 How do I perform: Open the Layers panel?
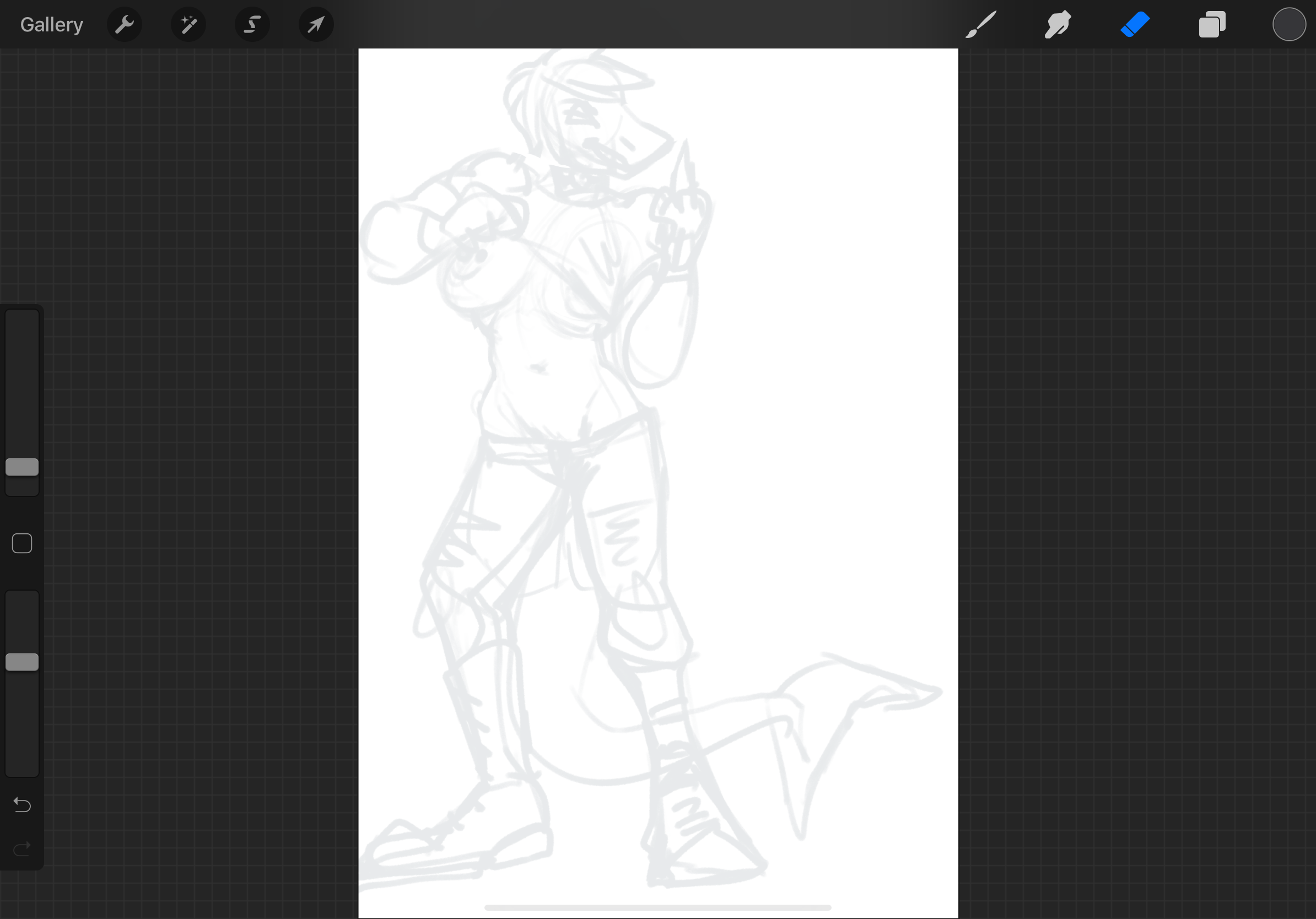click(1212, 25)
